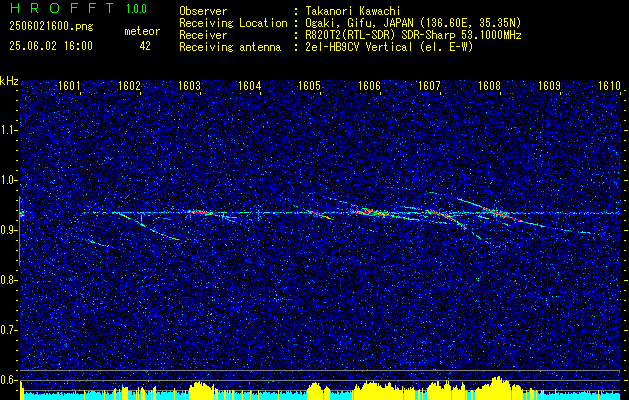629x400 pixels.
Task: Click the 'Observer' field label
Action: [203, 11]
